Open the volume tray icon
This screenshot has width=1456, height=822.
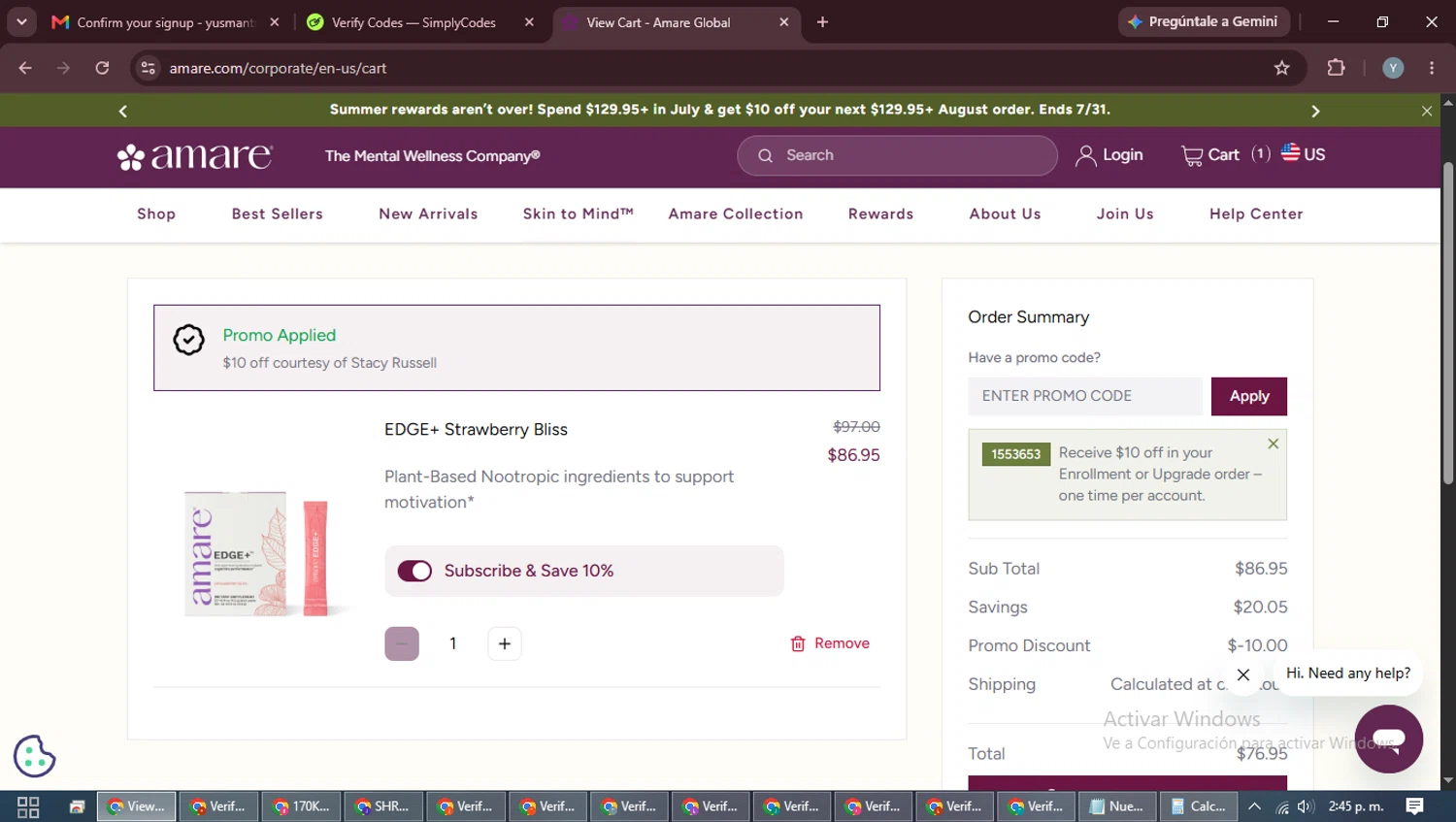(x=1306, y=806)
